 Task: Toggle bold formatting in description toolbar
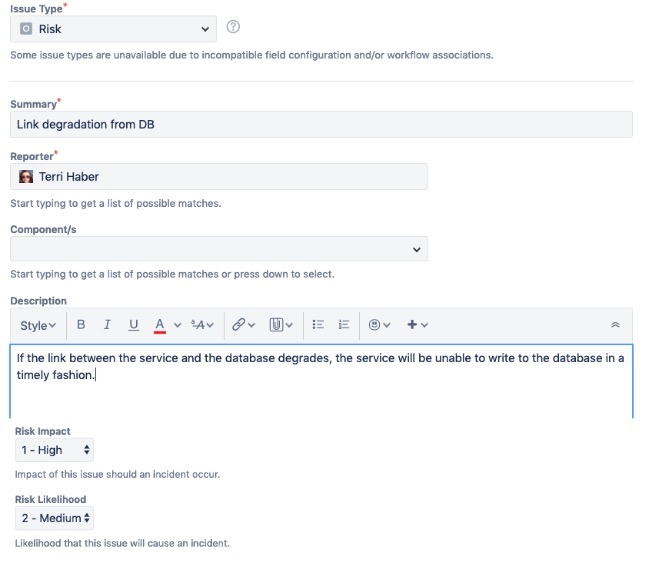pos(81,325)
